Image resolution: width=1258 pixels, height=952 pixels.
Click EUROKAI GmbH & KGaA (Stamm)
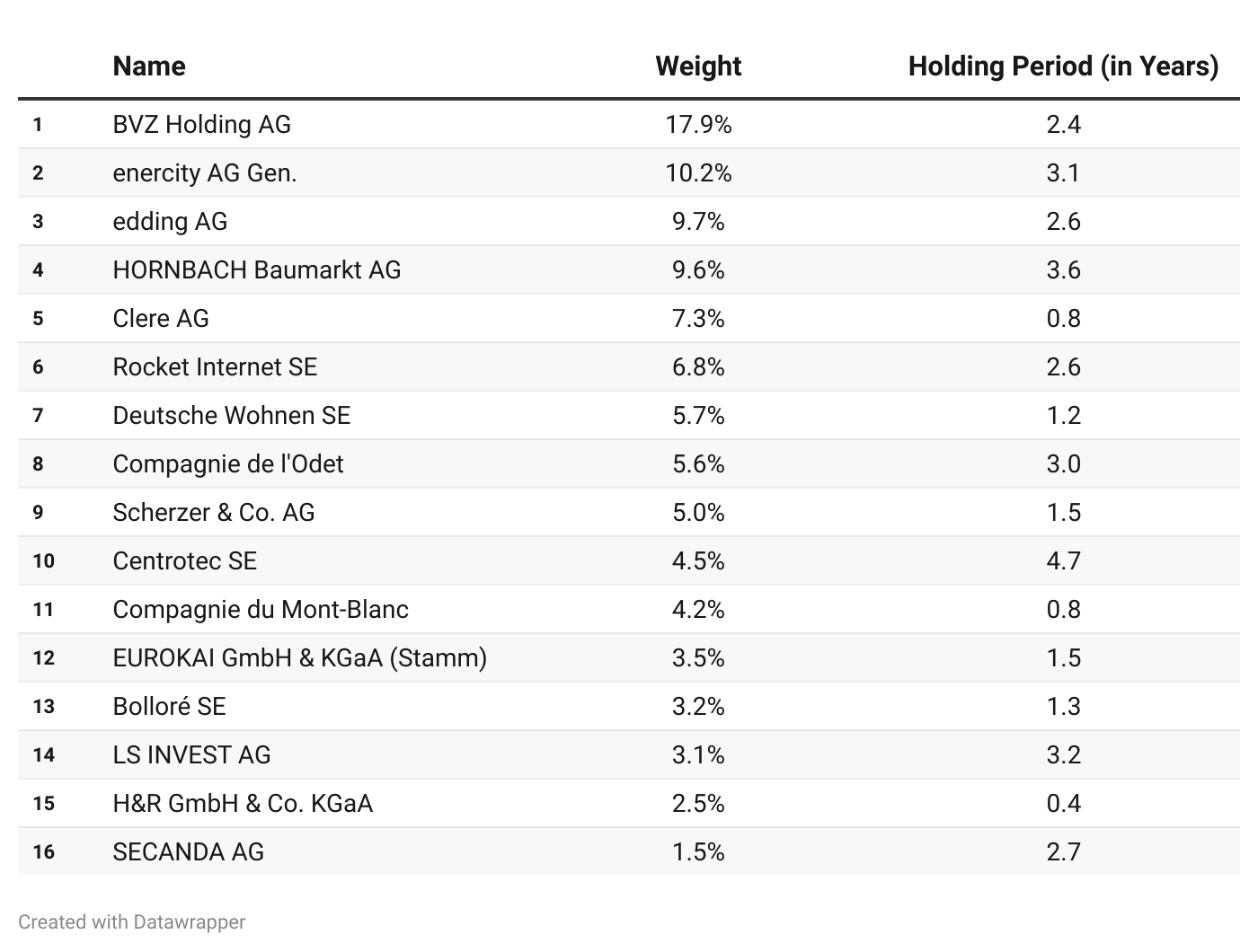click(x=300, y=657)
